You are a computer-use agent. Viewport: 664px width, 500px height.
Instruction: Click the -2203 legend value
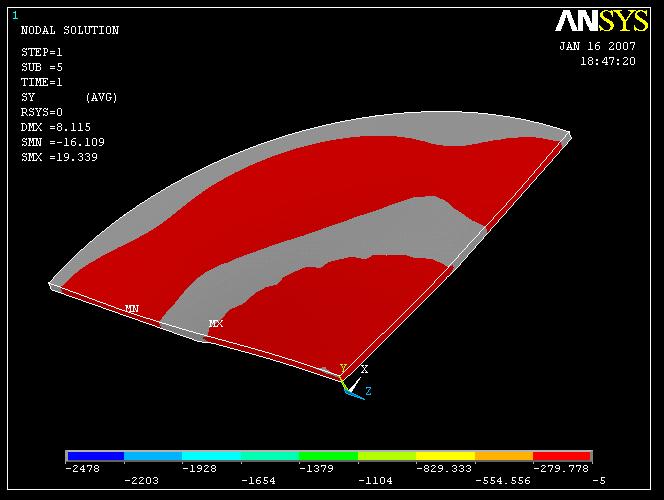coord(141,481)
